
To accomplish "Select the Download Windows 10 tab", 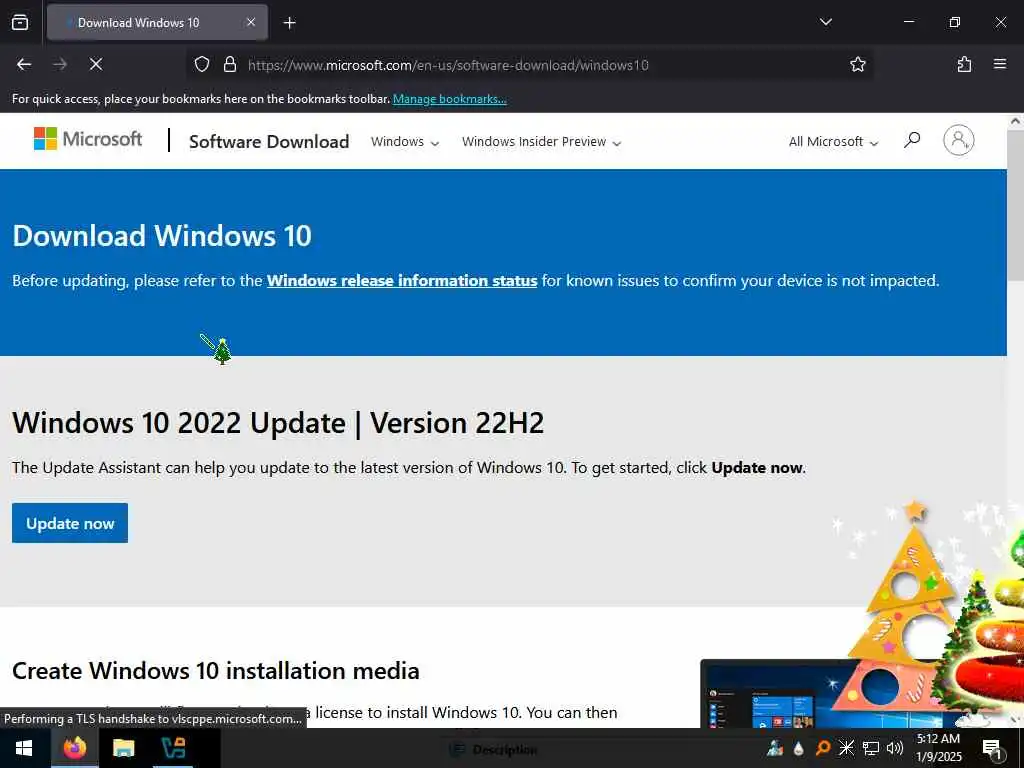I will (157, 22).
